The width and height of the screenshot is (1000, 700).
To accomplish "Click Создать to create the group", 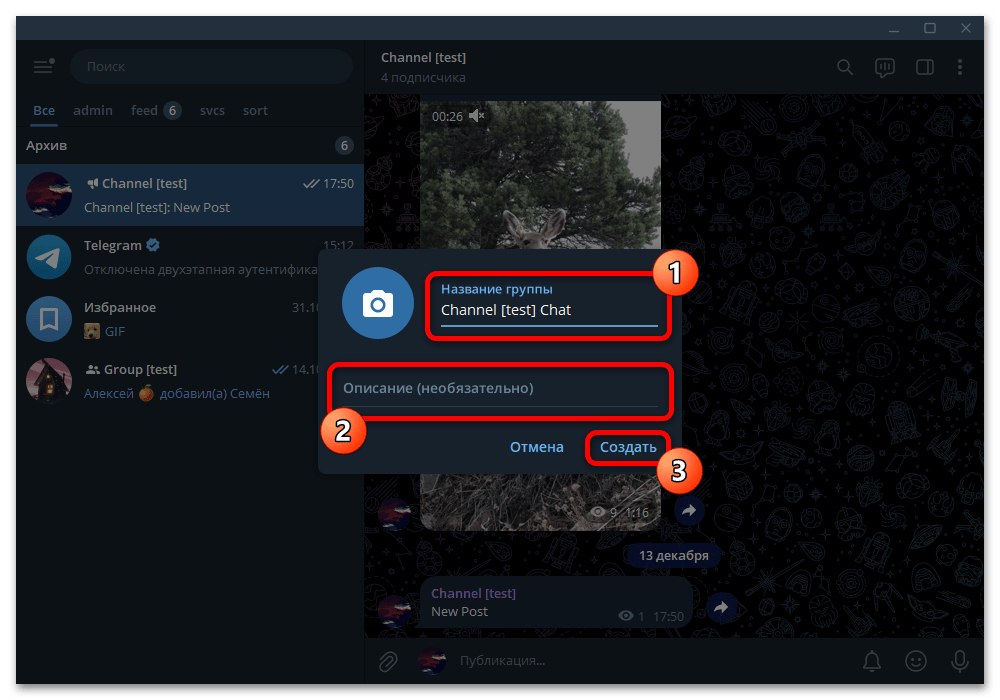I will (x=628, y=448).
